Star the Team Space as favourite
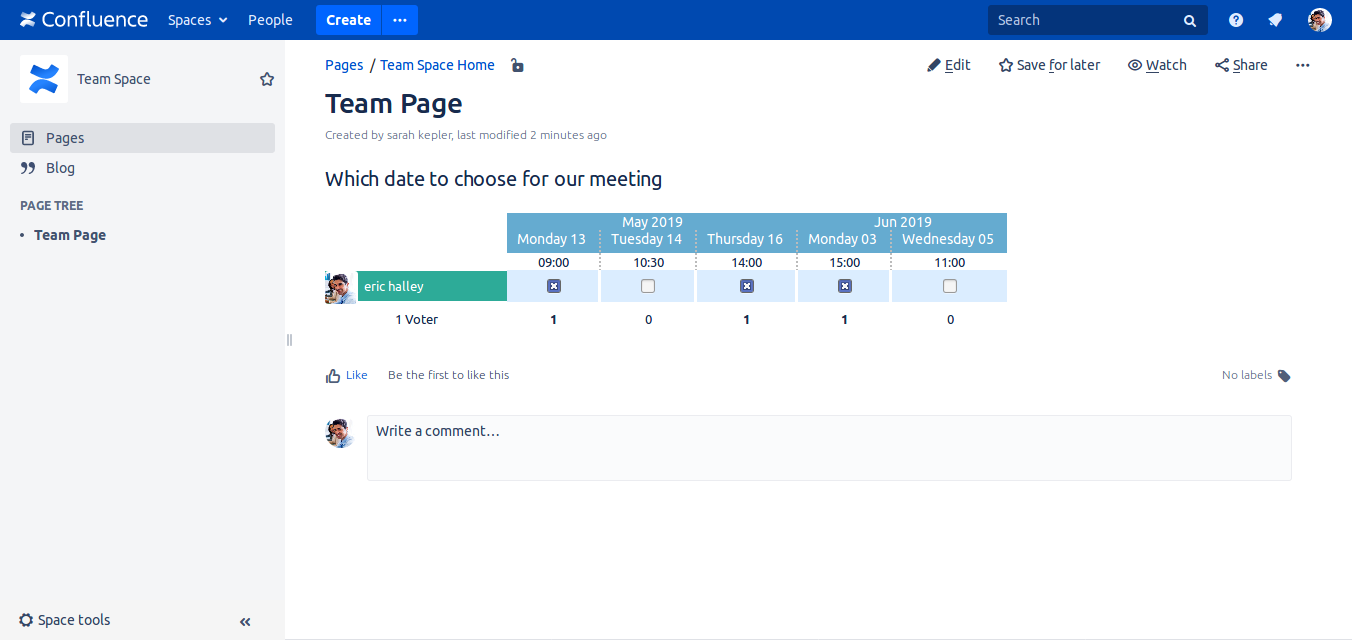Viewport: 1352px width, 640px height. tap(267, 79)
